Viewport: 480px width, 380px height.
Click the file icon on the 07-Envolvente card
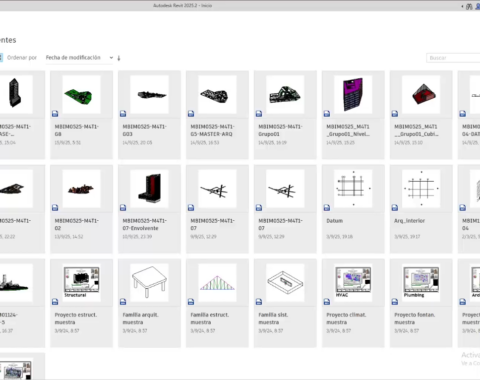coord(123,208)
